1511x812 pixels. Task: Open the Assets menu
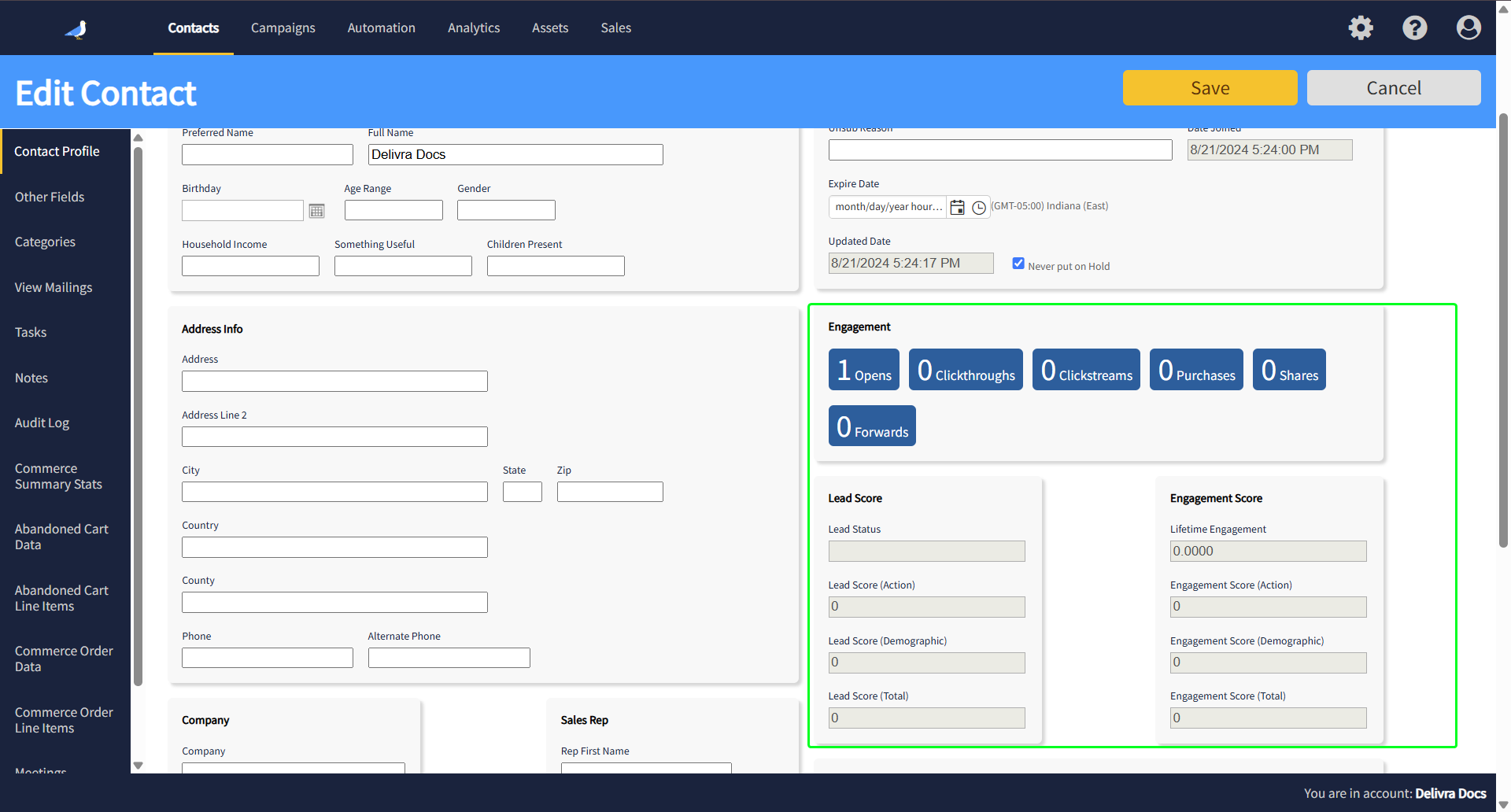pos(550,28)
